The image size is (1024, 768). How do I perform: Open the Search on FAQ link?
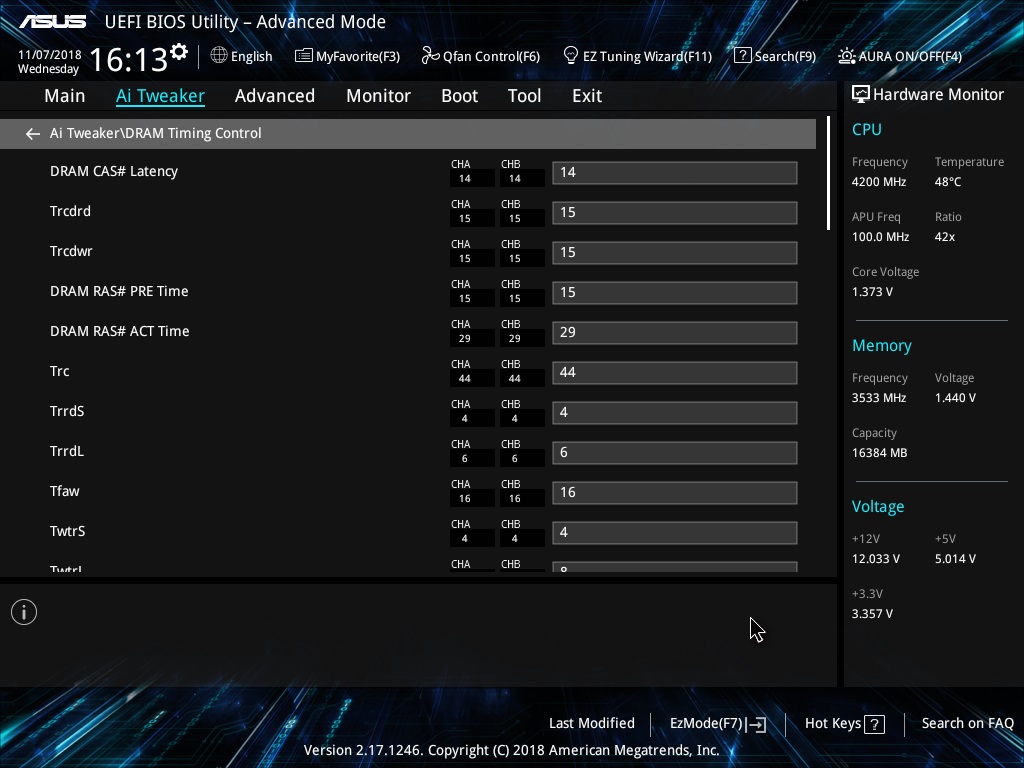click(967, 723)
